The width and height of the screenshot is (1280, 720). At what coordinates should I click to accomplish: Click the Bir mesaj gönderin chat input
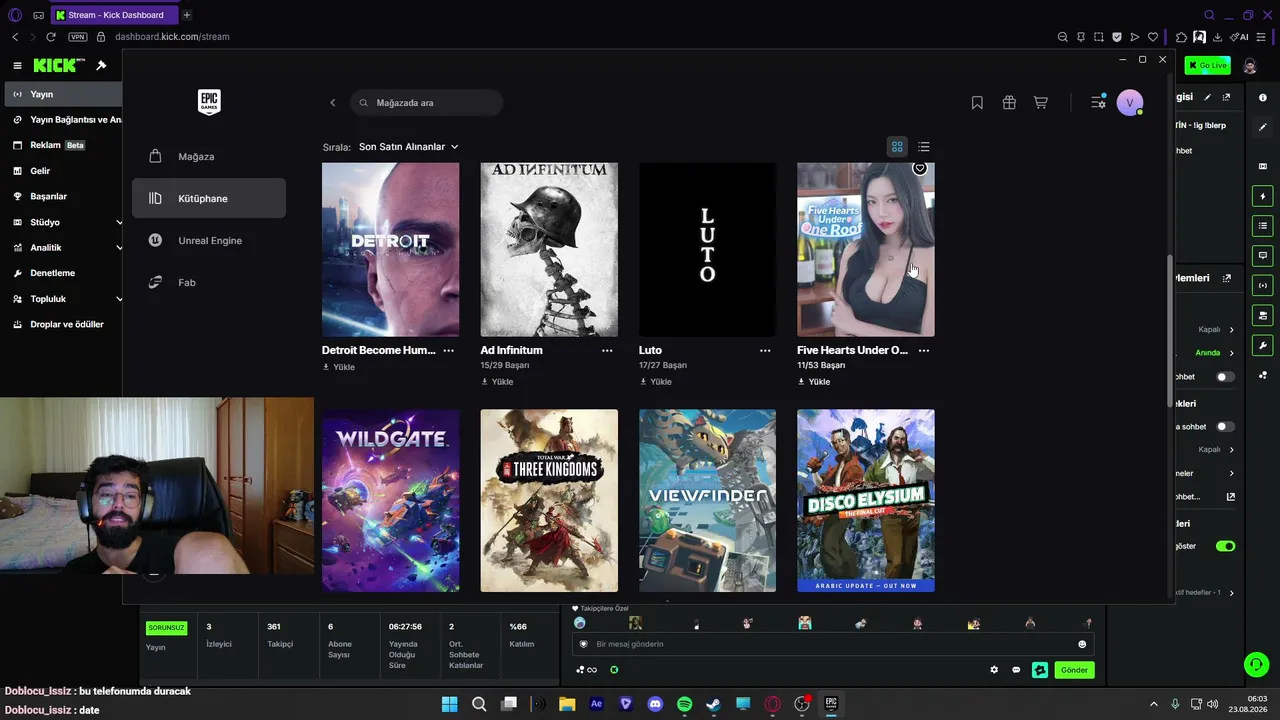click(832, 644)
